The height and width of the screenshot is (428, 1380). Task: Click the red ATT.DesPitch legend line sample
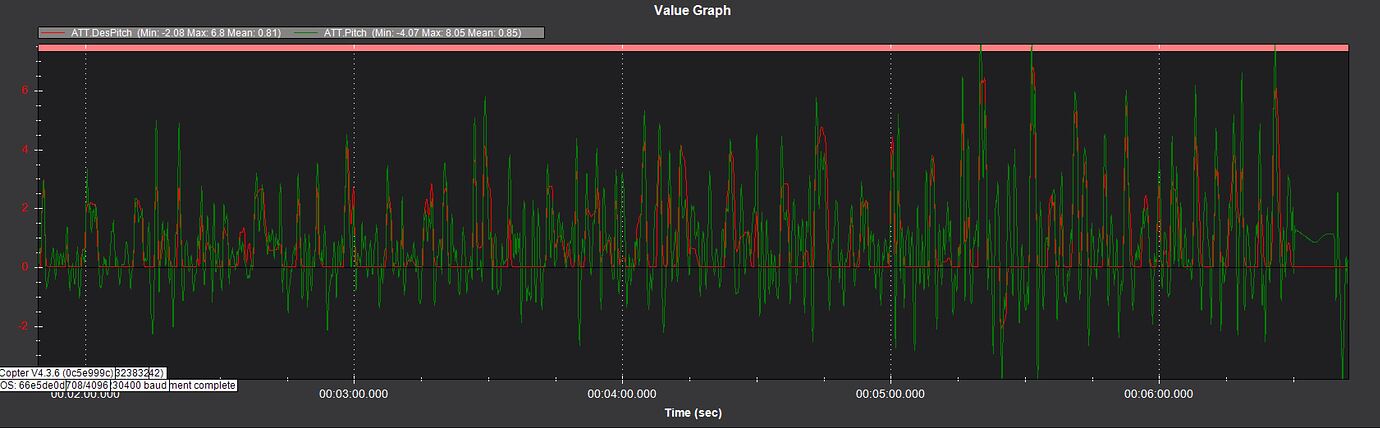54,33
